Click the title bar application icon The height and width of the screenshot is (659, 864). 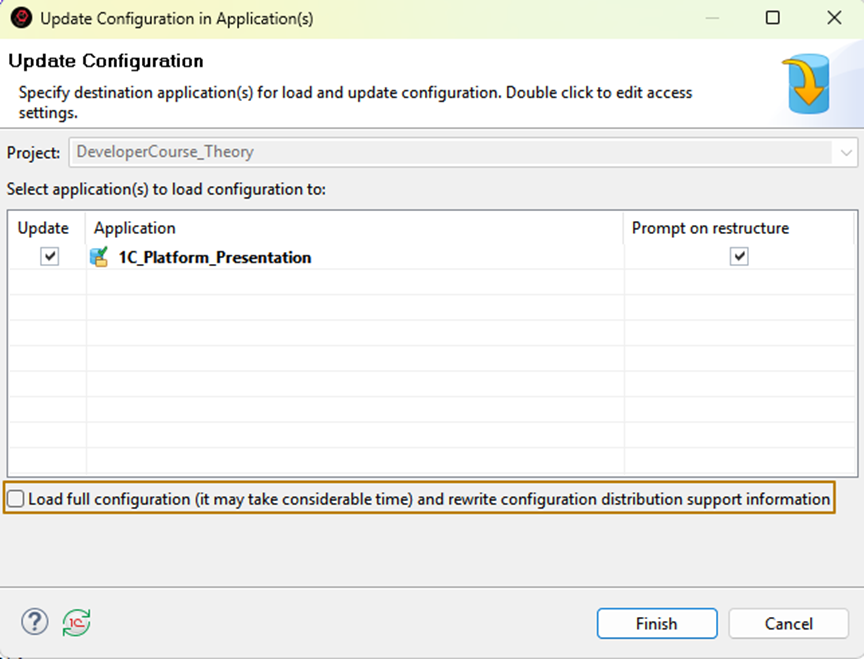tap(20, 18)
